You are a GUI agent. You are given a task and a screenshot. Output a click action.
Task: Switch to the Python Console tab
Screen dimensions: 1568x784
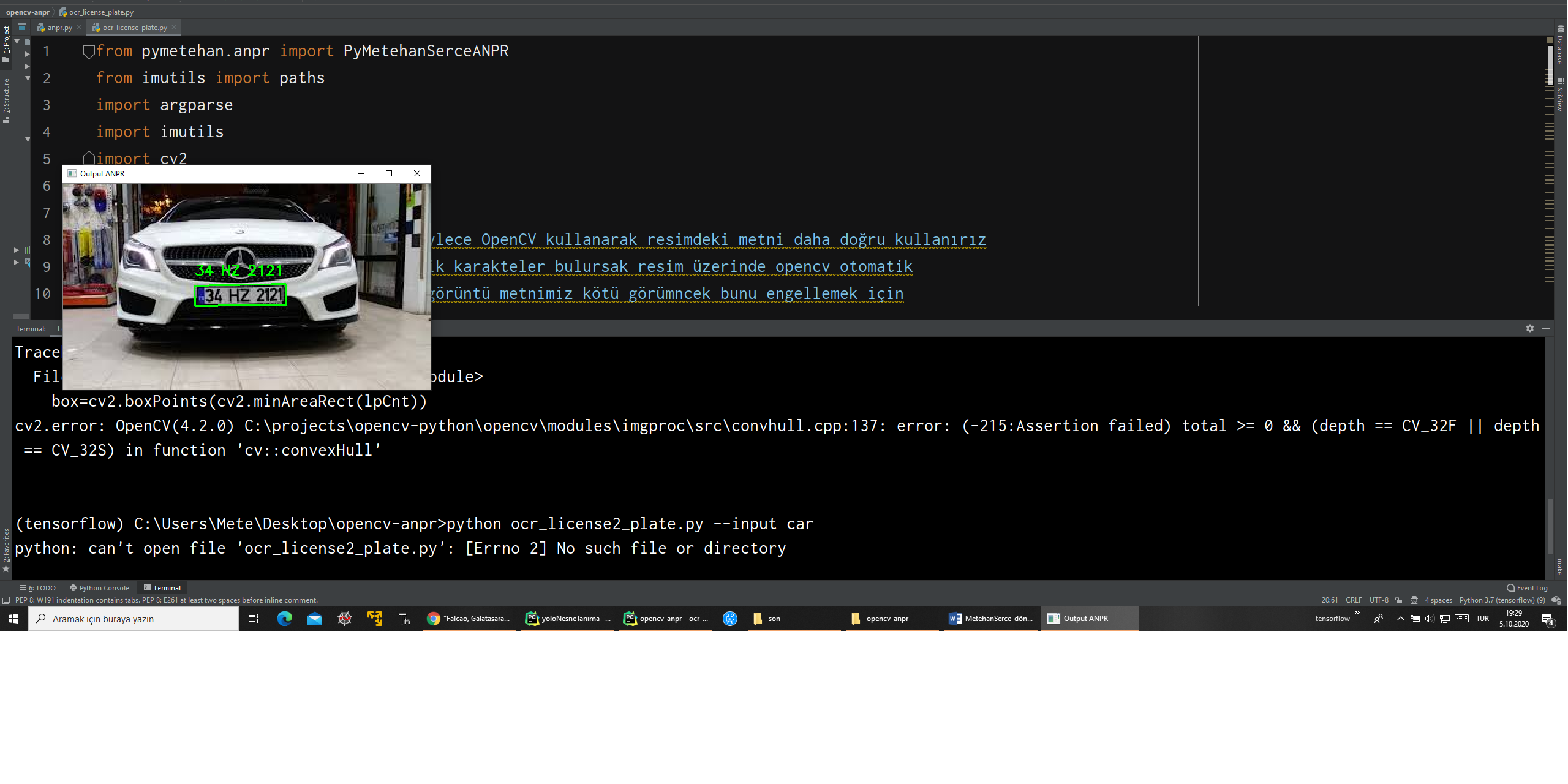(99, 588)
